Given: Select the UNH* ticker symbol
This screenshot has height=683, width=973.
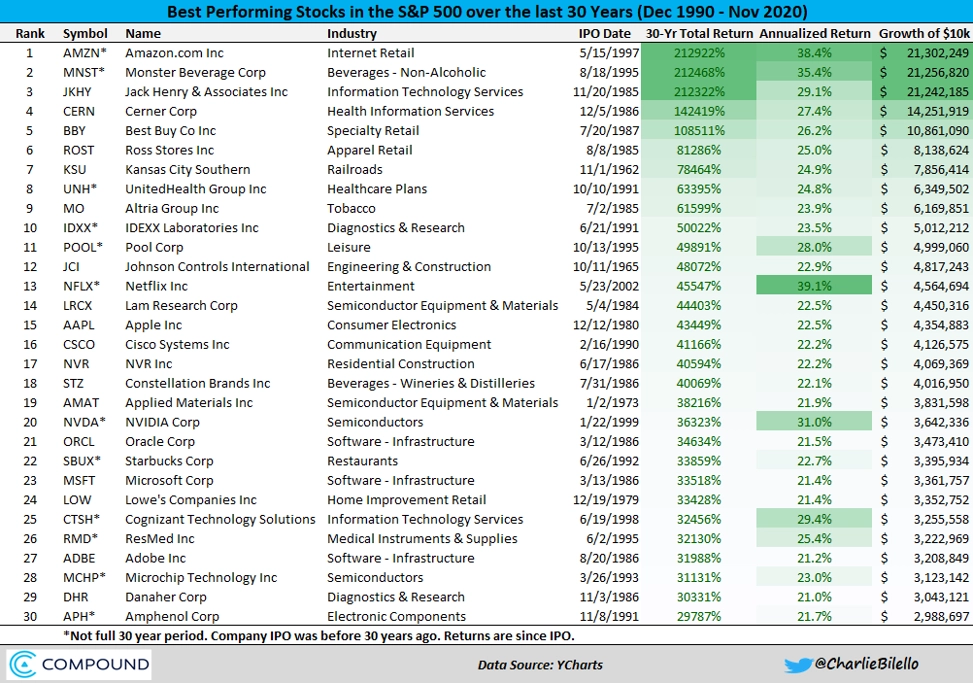Looking at the screenshot, I should [x=80, y=189].
